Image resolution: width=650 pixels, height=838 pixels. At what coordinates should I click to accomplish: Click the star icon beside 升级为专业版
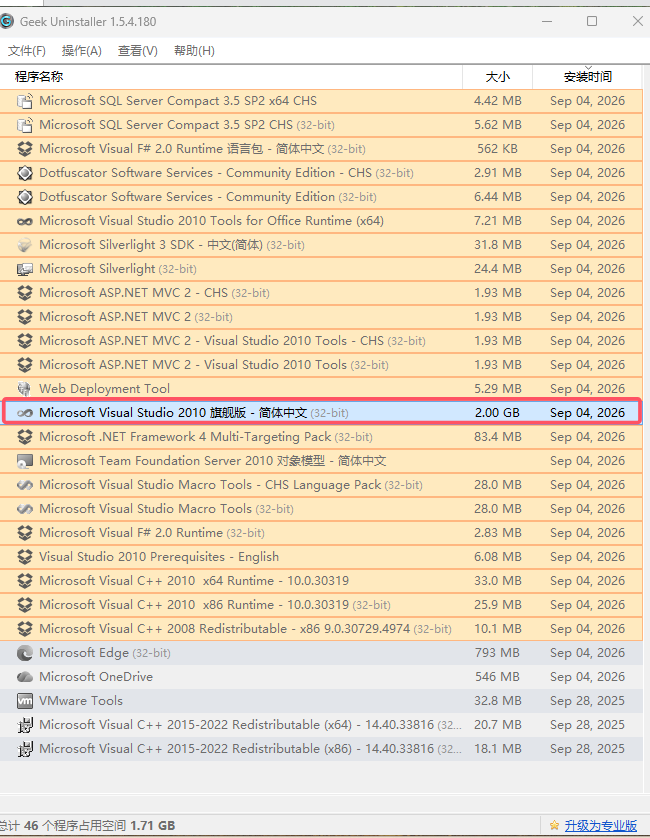(554, 825)
